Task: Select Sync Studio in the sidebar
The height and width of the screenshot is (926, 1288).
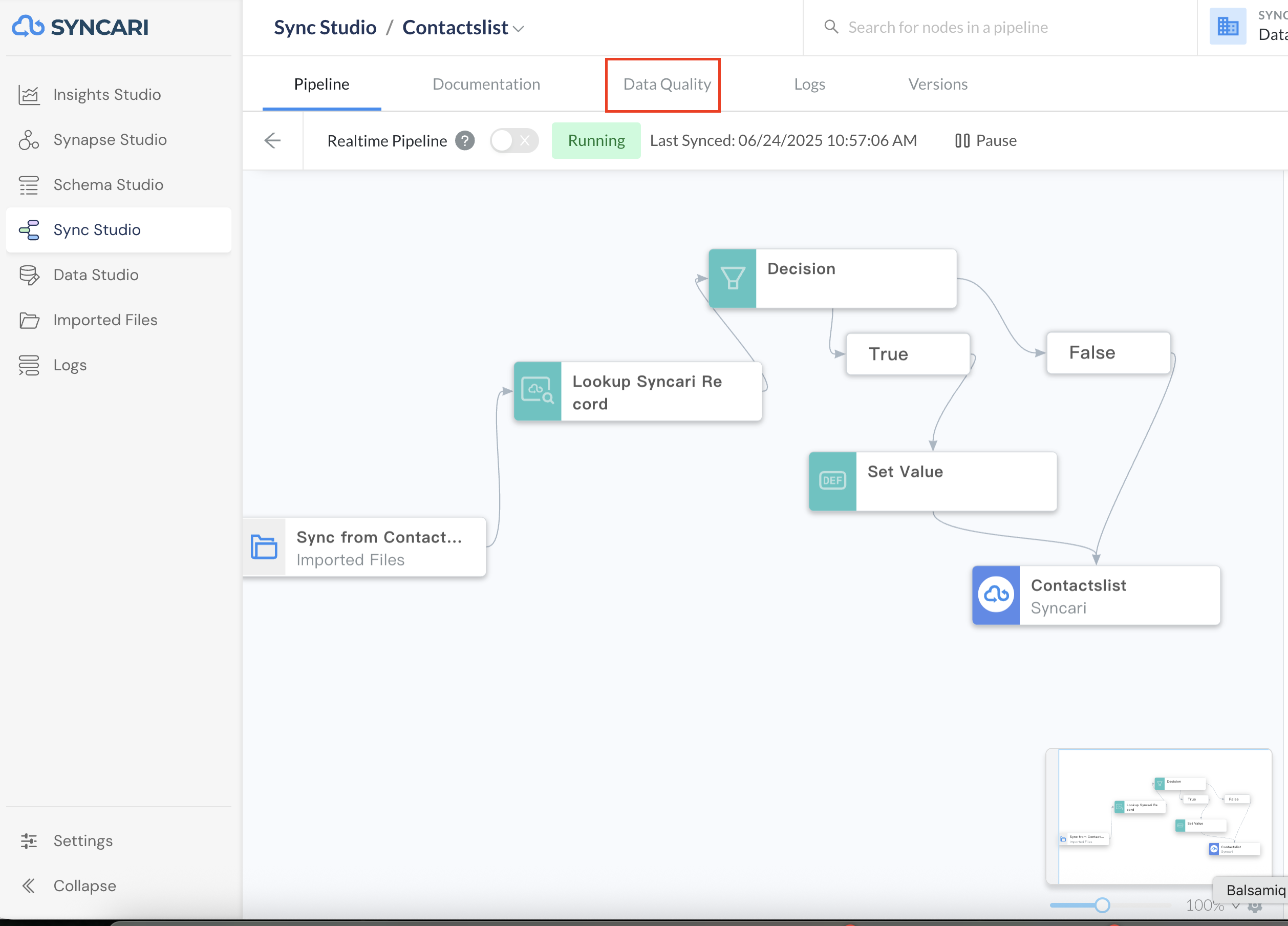Action: 118,229
